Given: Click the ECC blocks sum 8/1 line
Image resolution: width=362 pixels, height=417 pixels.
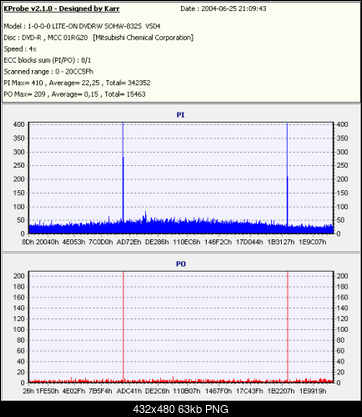Looking at the screenshot, I should coord(47,60).
